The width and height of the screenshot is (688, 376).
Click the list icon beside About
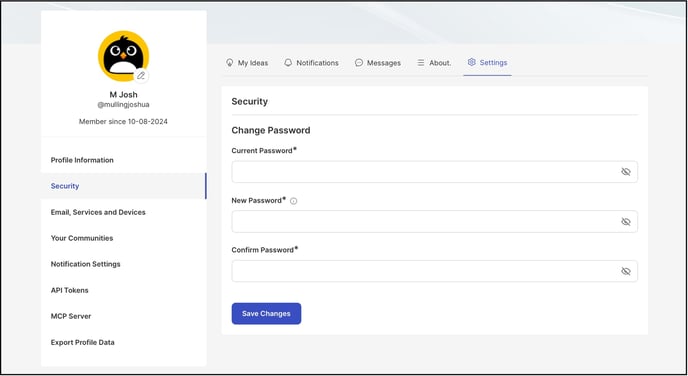[x=421, y=63]
